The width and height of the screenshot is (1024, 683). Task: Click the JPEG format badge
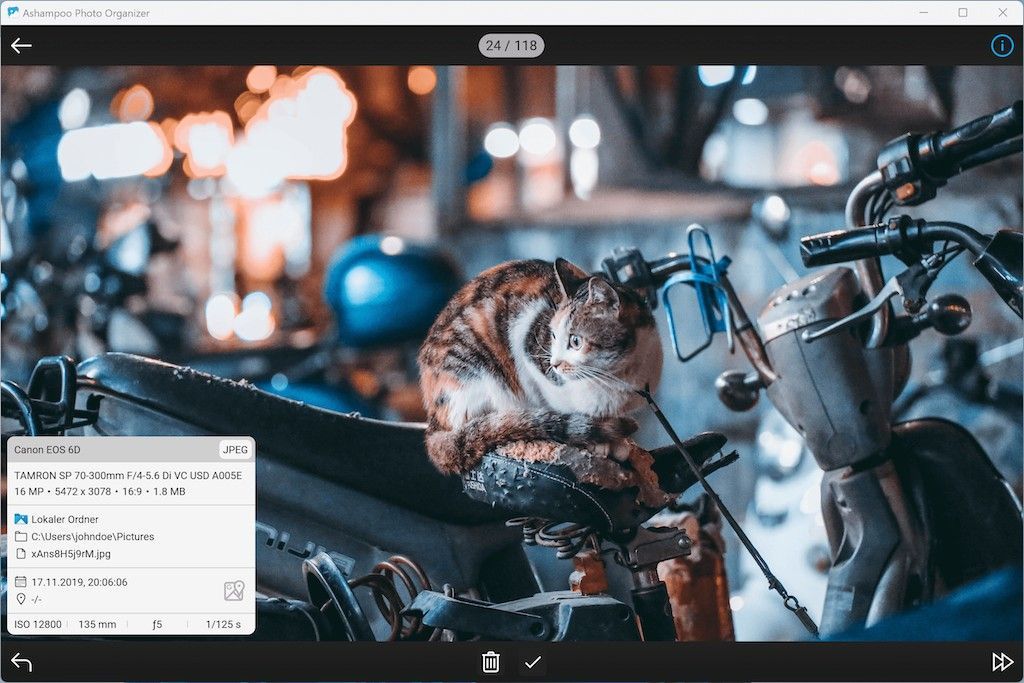(236, 450)
